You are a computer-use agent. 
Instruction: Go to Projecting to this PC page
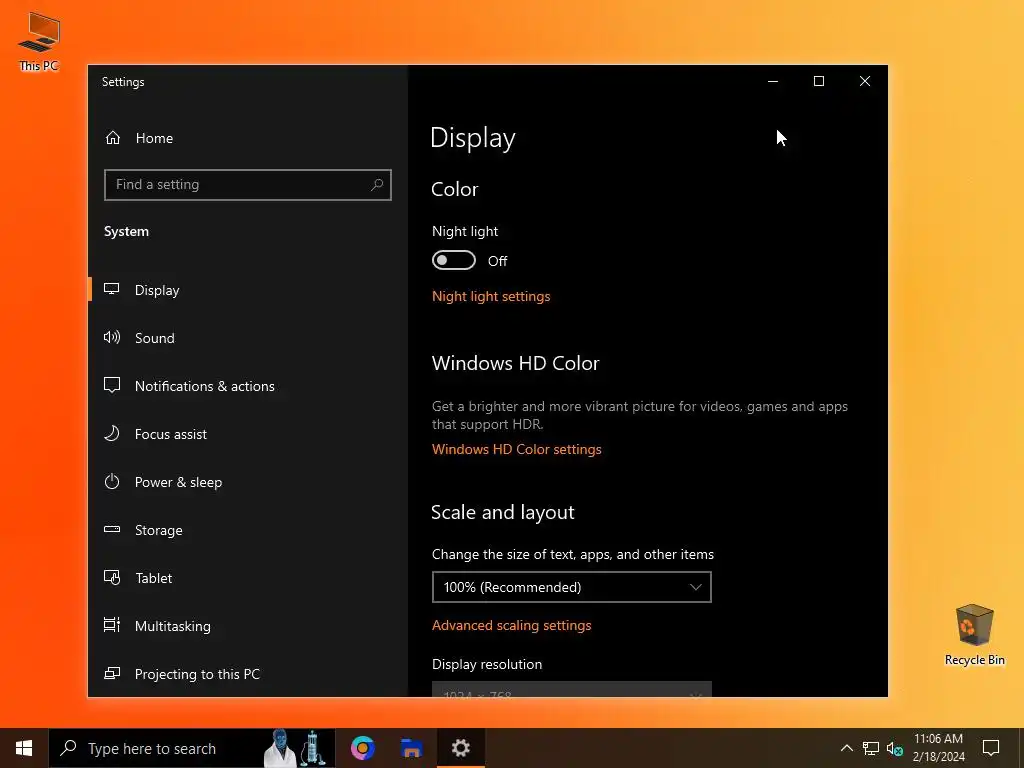[248, 674]
